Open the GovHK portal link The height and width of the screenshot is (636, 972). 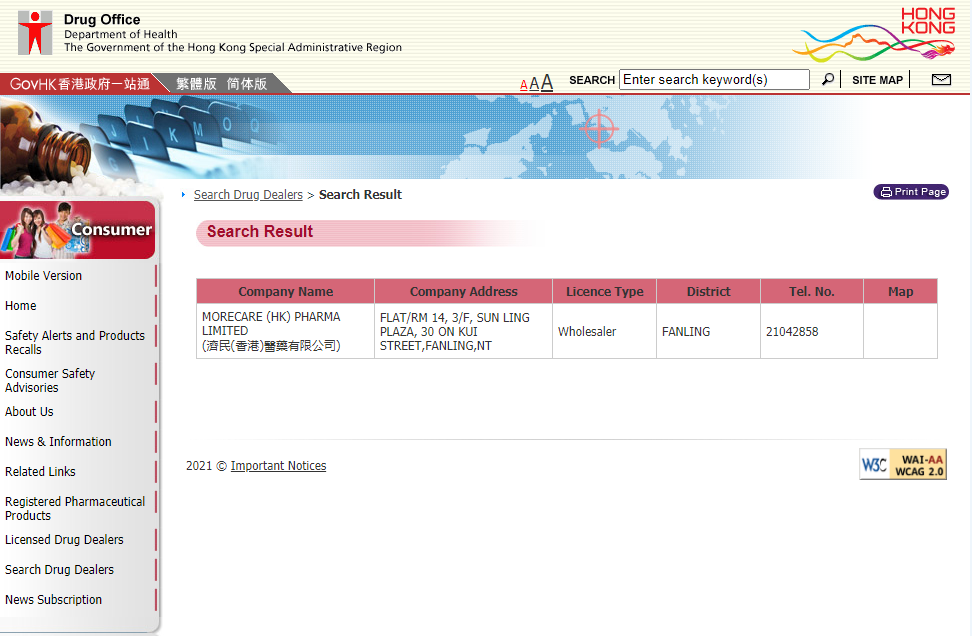click(x=80, y=84)
